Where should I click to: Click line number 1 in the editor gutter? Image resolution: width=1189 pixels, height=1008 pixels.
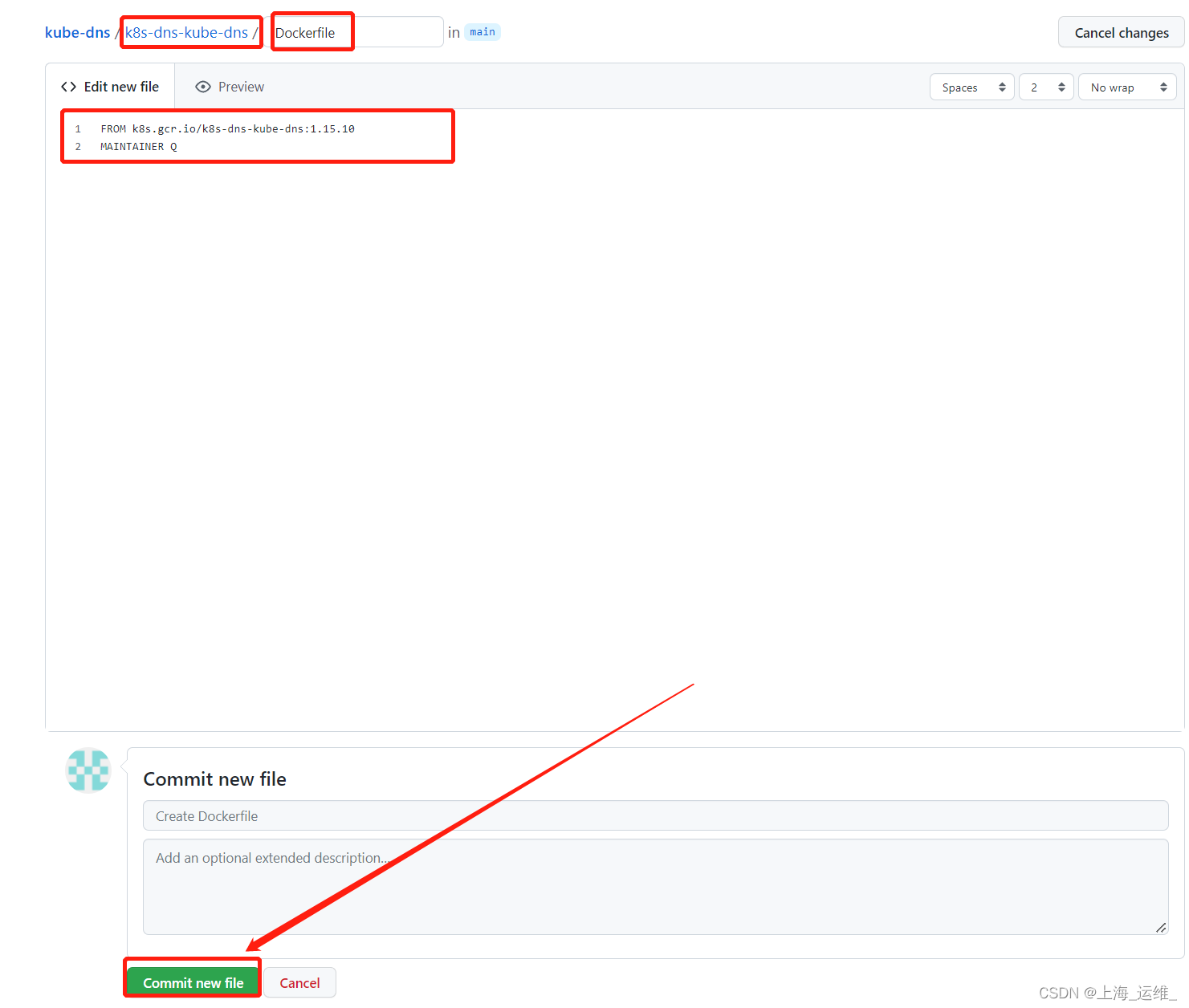[x=78, y=128]
